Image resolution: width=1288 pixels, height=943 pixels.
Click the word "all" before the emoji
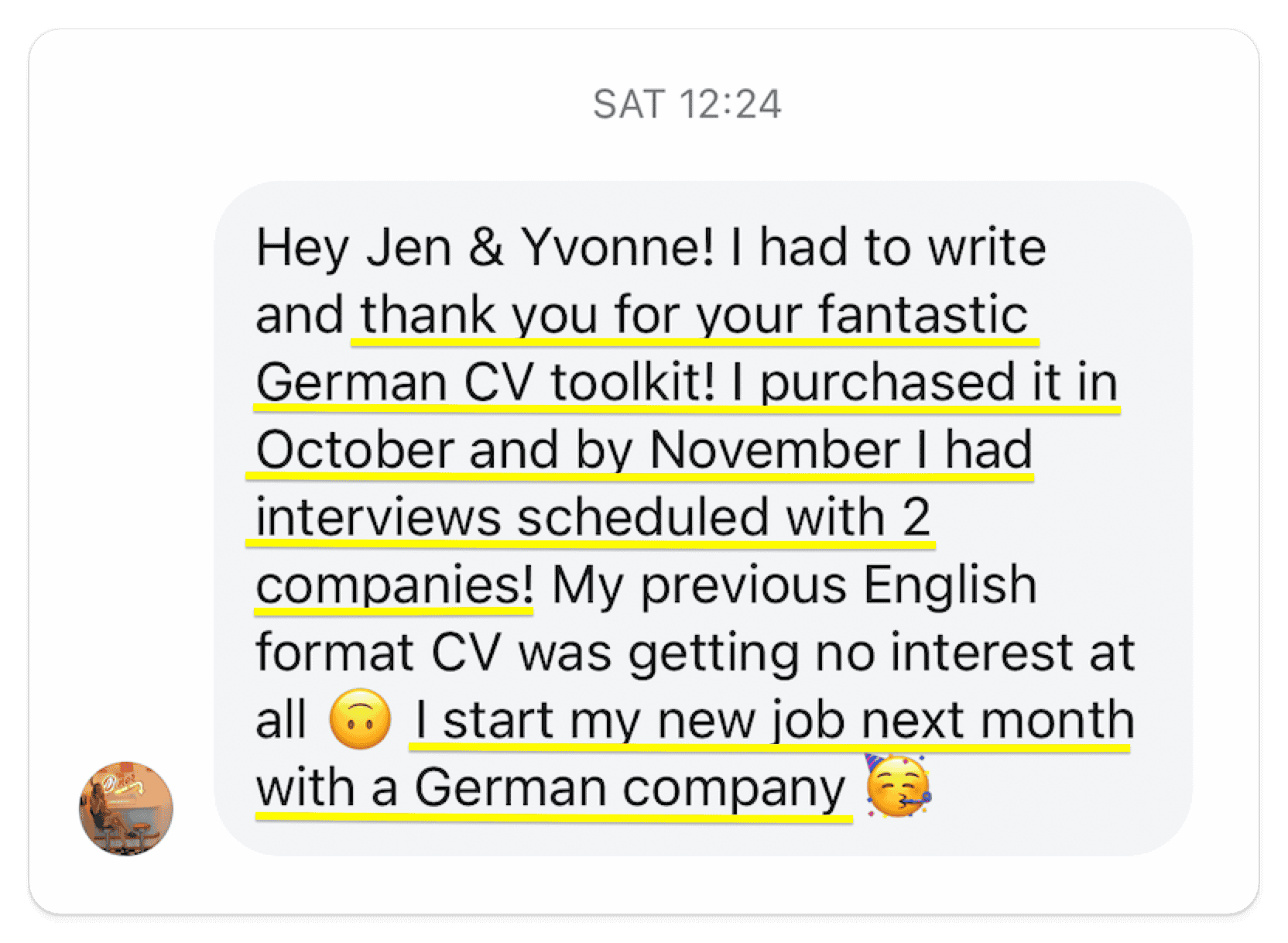(280, 720)
